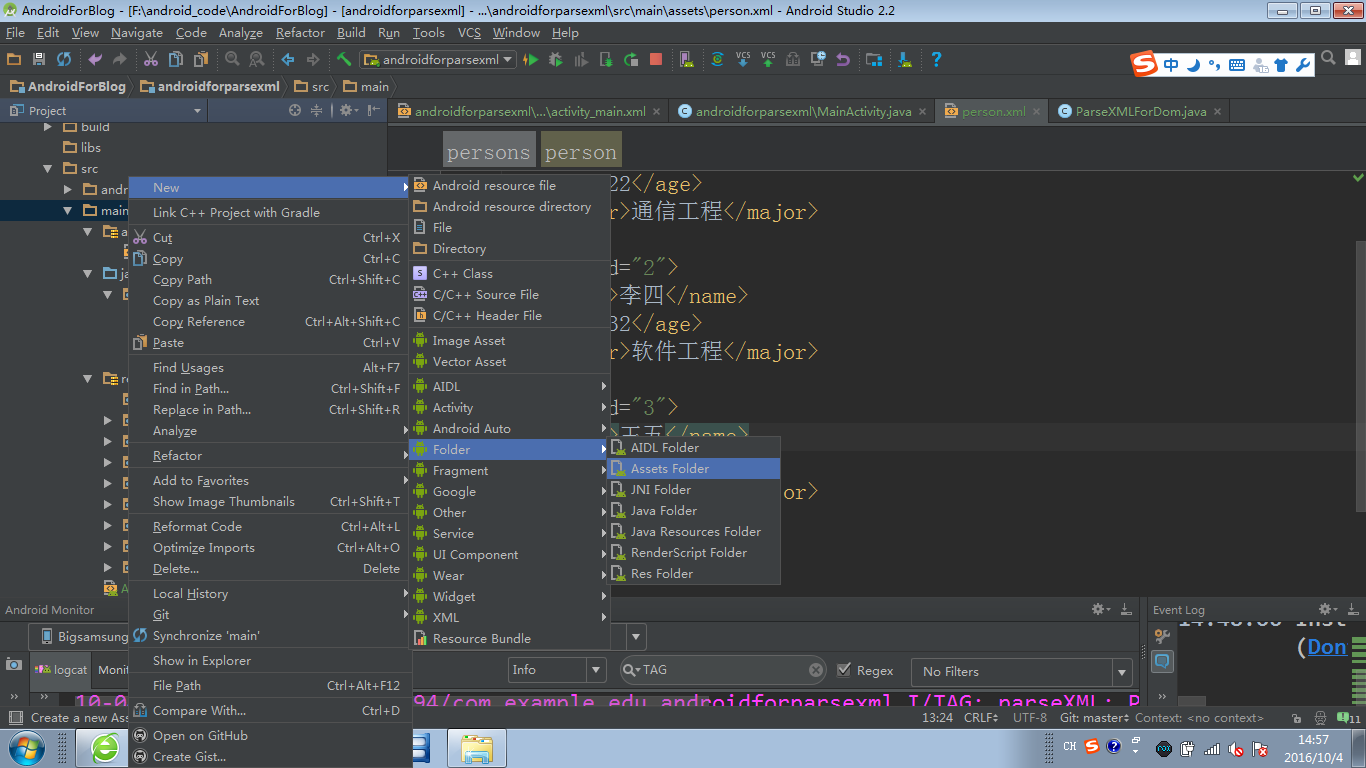Open the Info log level dropdown
Image resolution: width=1366 pixels, height=768 pixels.
click(557, 670)
